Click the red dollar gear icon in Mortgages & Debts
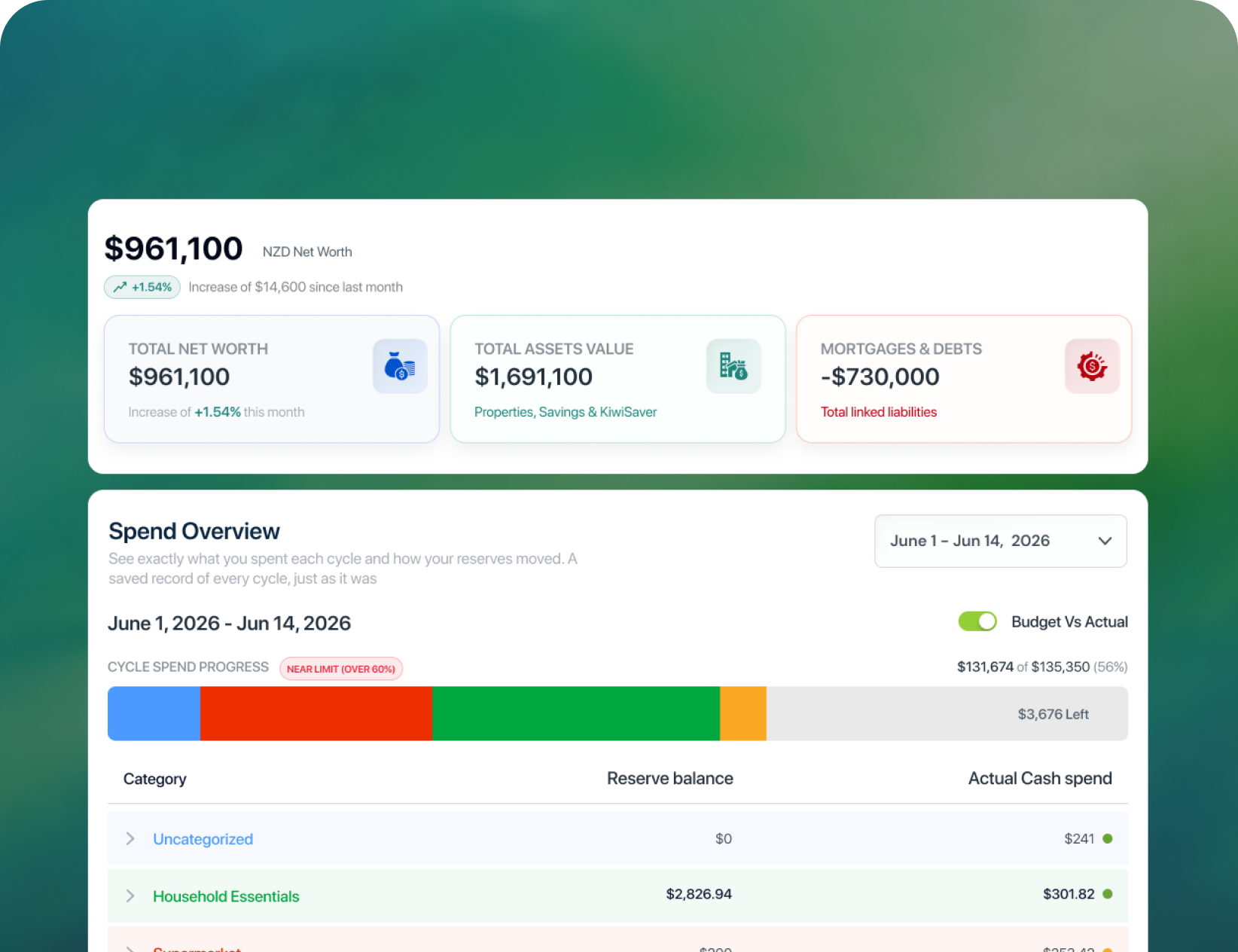This screenshot has width=1238, height=952. [x=1092, y=366]
